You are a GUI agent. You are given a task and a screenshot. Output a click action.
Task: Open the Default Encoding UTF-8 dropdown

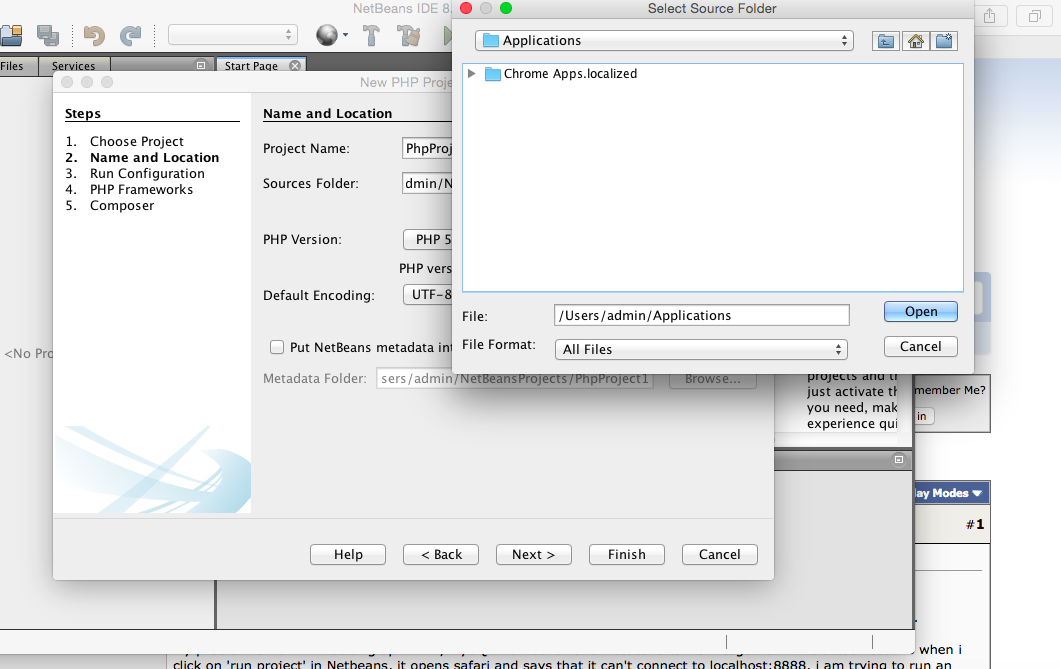(428, 295)
